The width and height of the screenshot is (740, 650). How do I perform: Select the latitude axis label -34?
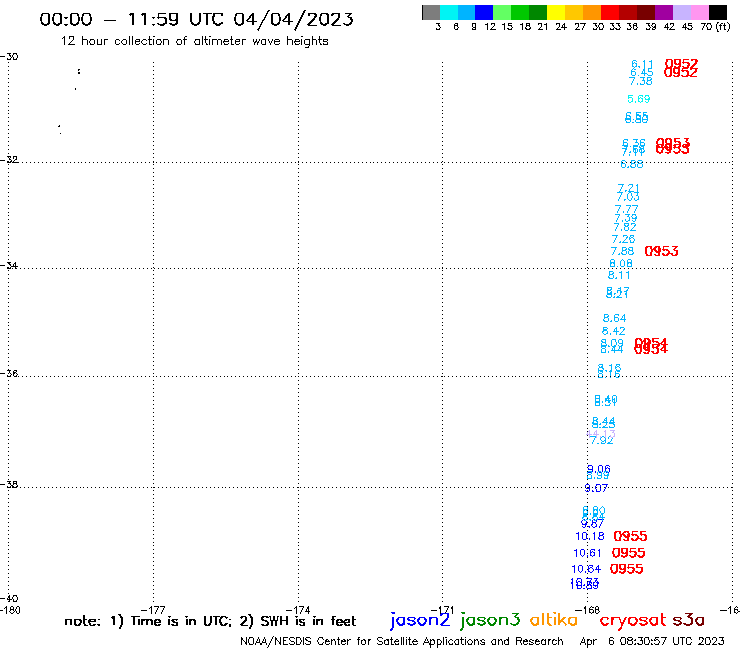click(9, 265)
